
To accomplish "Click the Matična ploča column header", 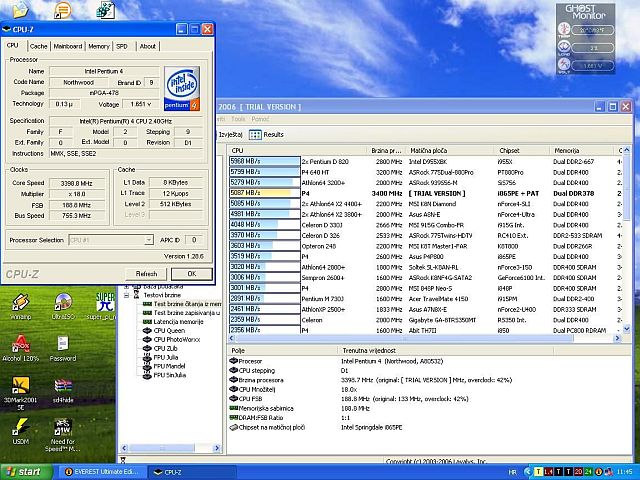I will pos(430,150).
